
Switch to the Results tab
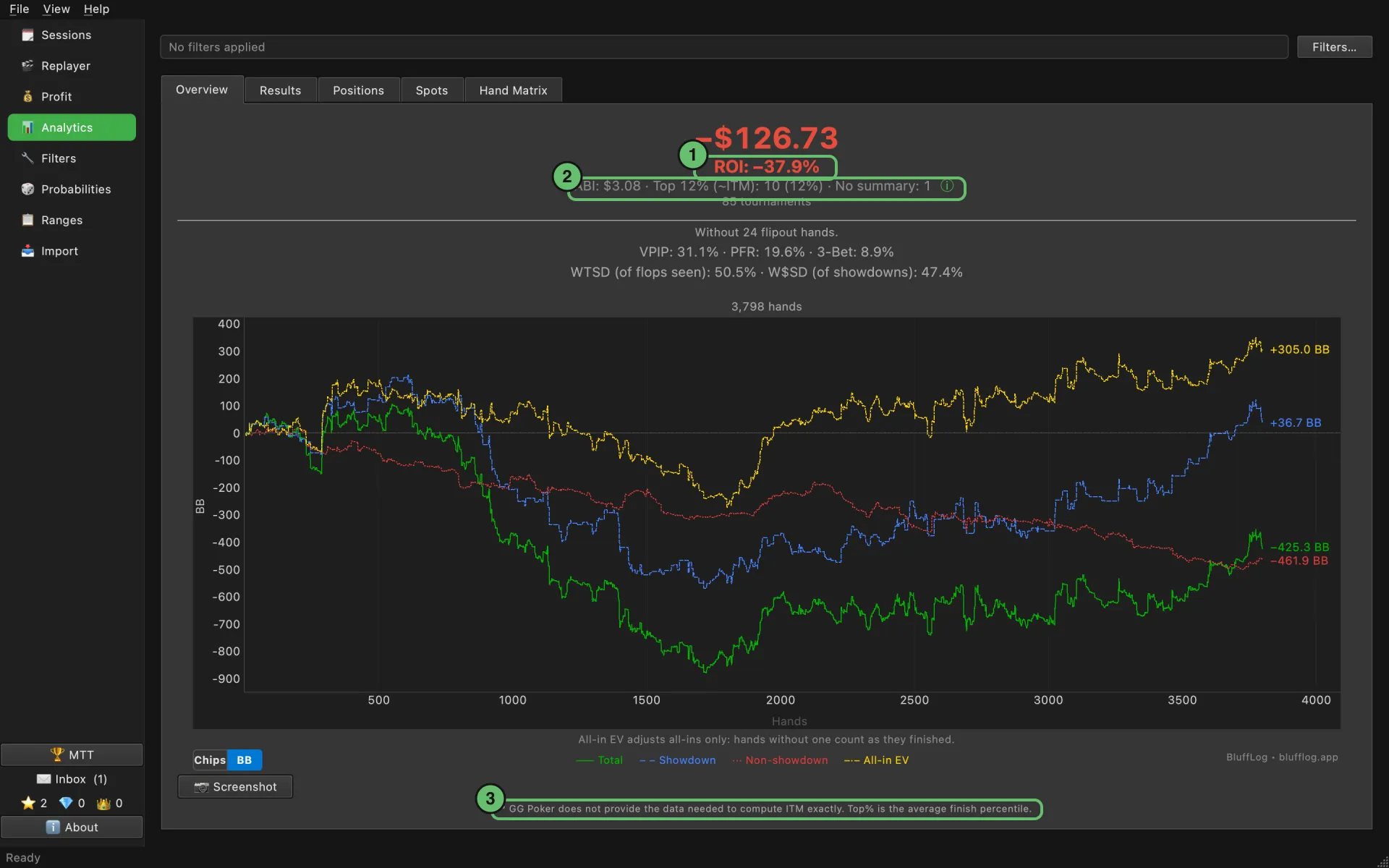[x=280, y=90]
